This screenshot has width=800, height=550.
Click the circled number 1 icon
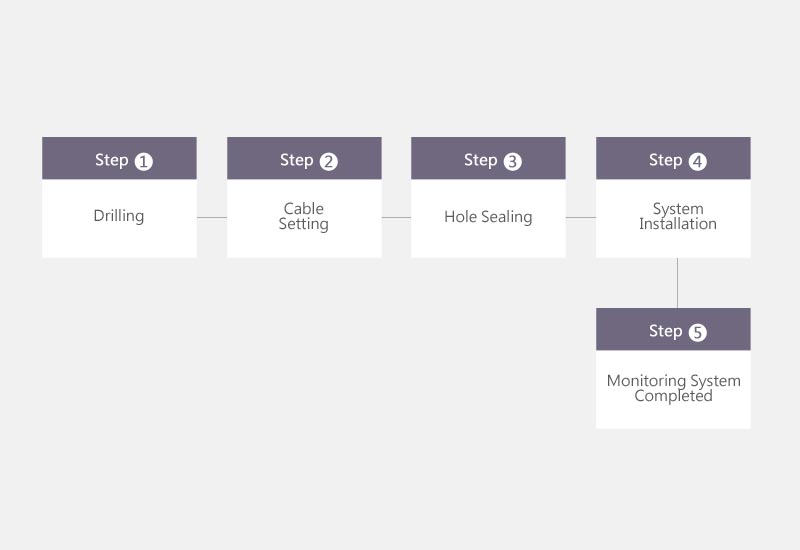(x=143, y=162)
